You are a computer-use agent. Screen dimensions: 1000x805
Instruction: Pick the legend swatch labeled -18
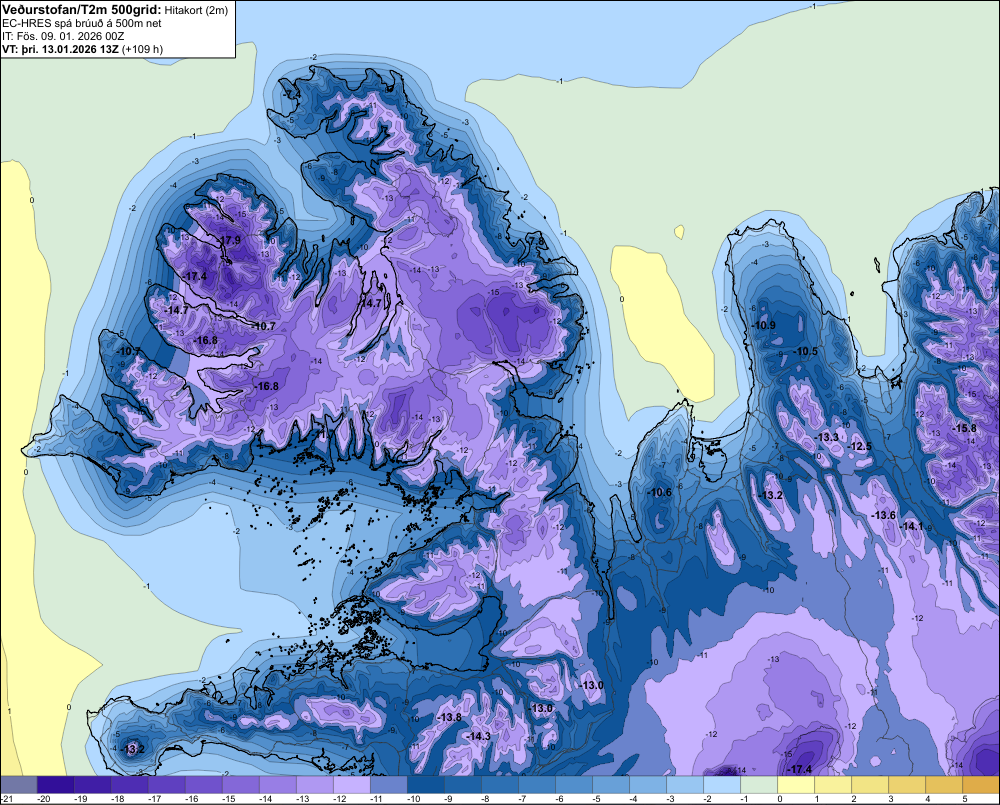[130, 784]
